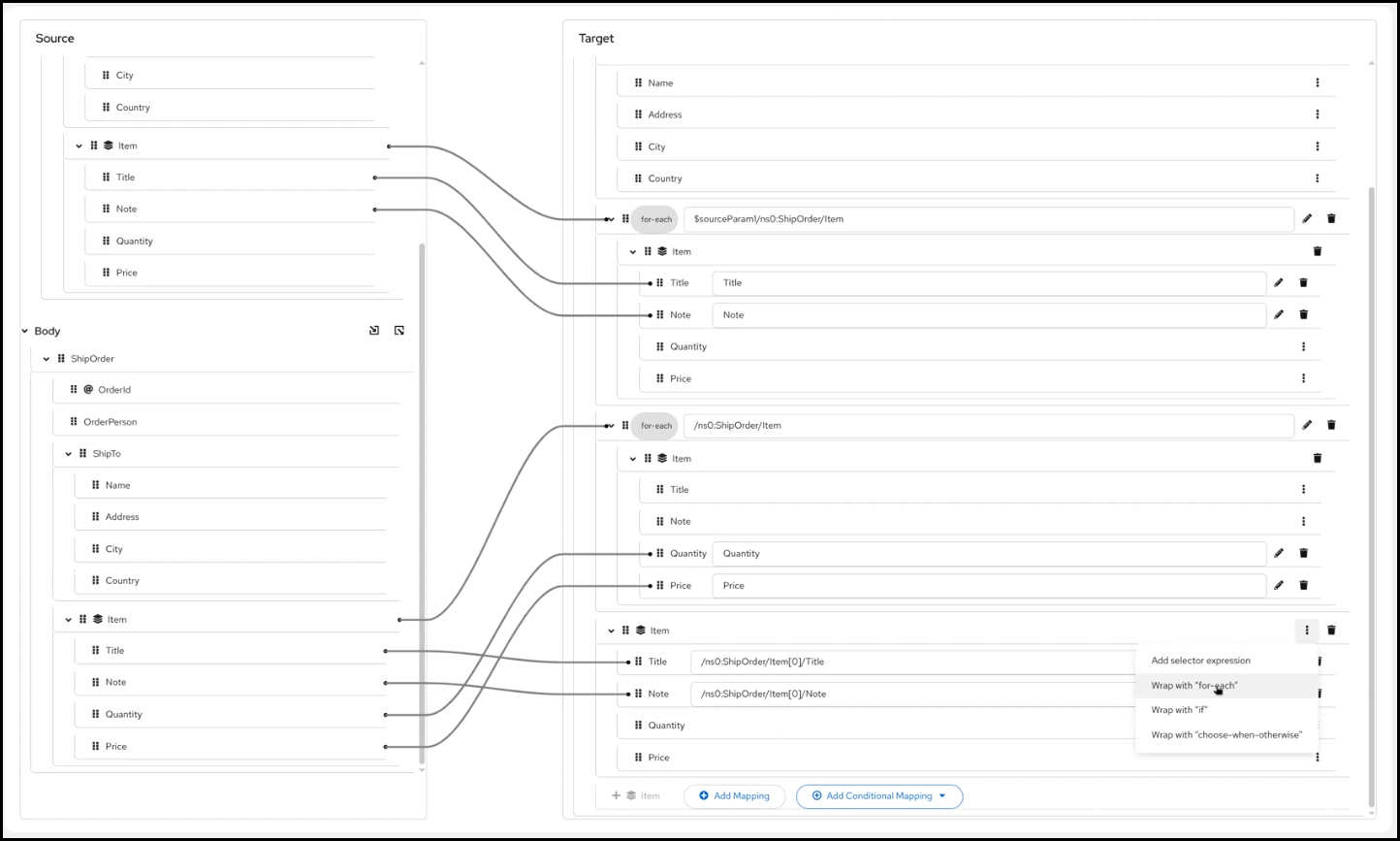Click the attach-schema icon in the Body panel
Image resolution: width=1400 pixels, height=841 pixels.
(x=373, y=330)
